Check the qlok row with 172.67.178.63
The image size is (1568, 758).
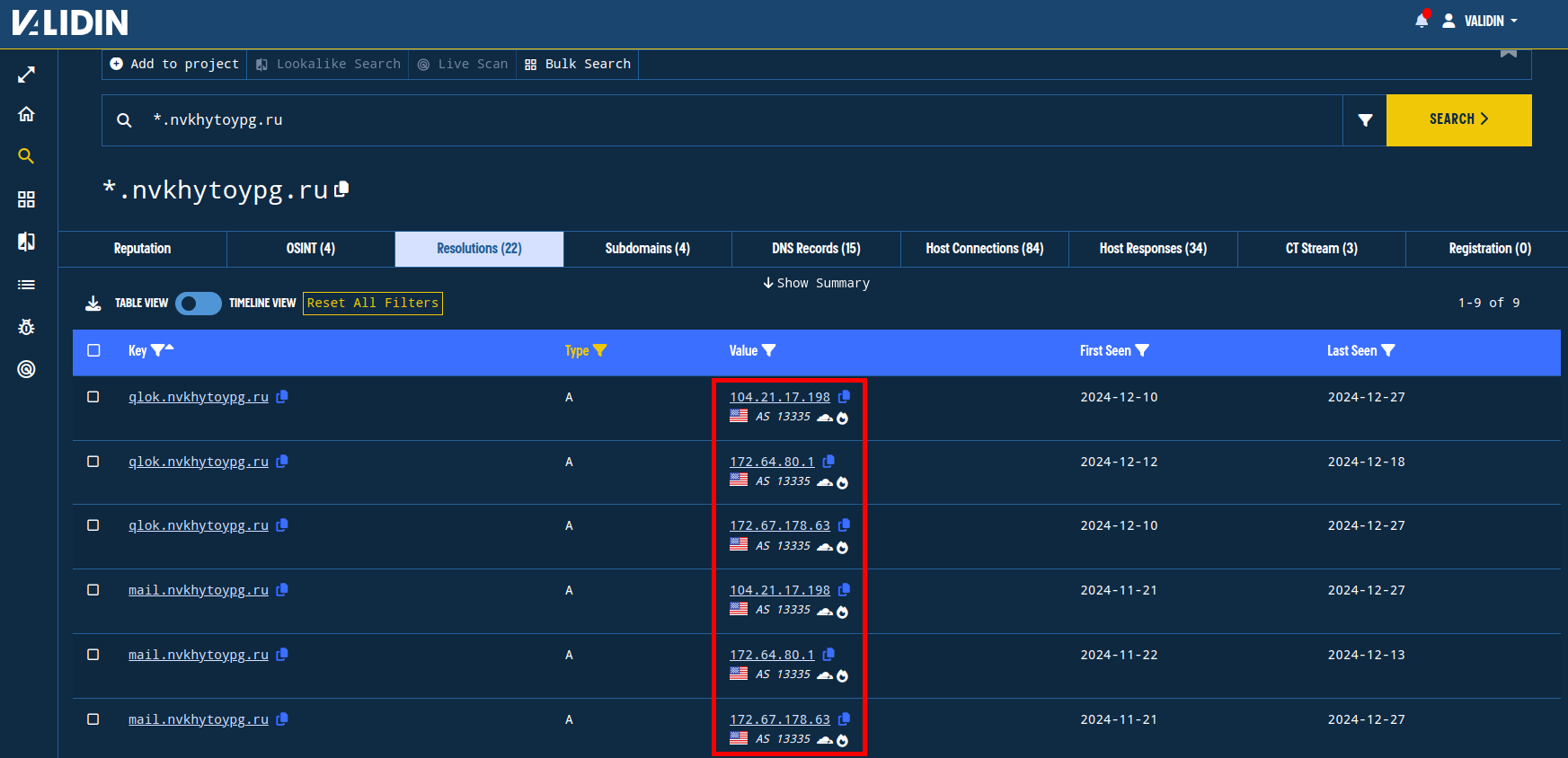coord(93,525)
